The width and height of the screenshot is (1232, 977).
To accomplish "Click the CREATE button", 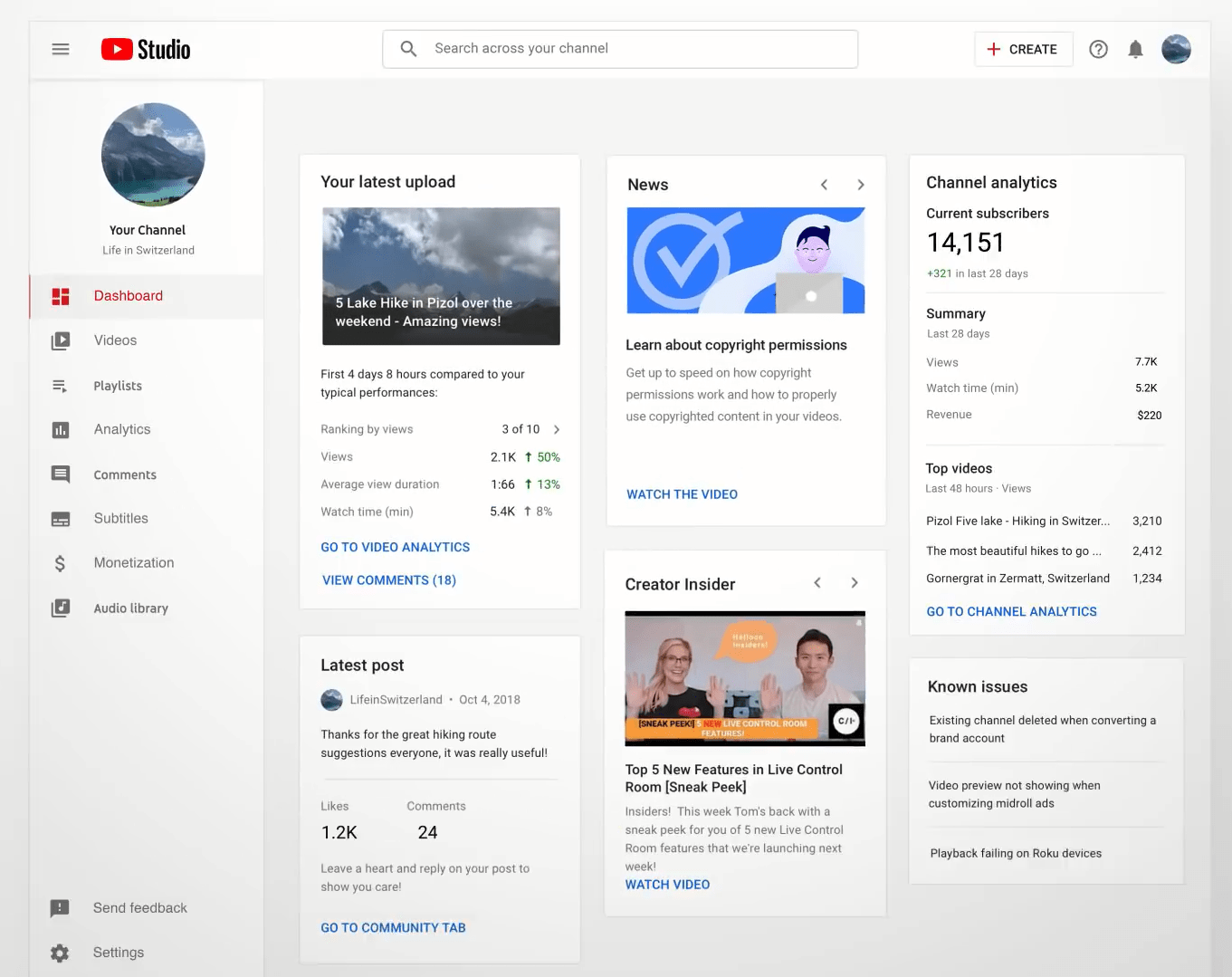I will click(1024, 49).
